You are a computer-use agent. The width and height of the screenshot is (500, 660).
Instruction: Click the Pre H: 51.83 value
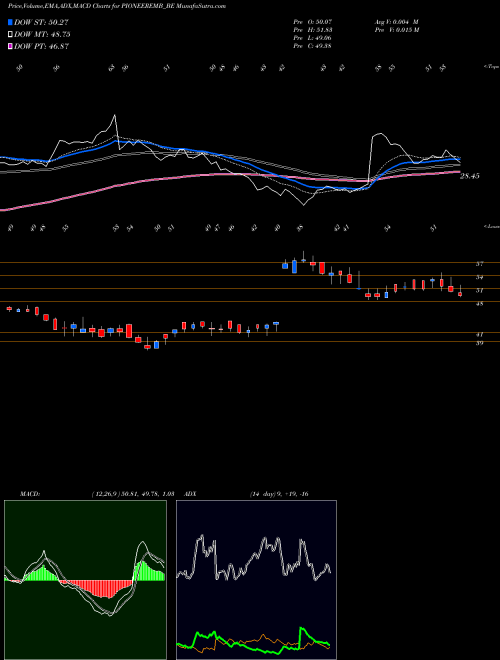(x=312, y=29)
